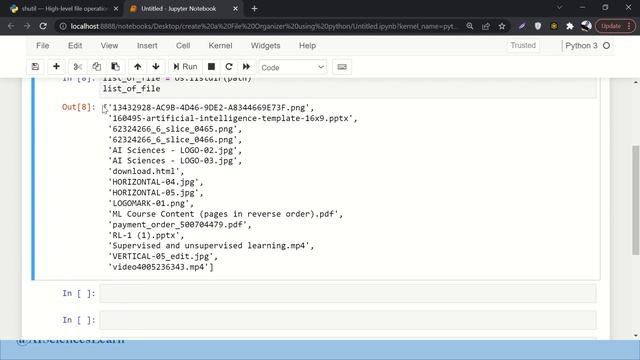This screenshot has height=360, width=640.
Task: Open the Edit menu
Action: click(75, 46)
